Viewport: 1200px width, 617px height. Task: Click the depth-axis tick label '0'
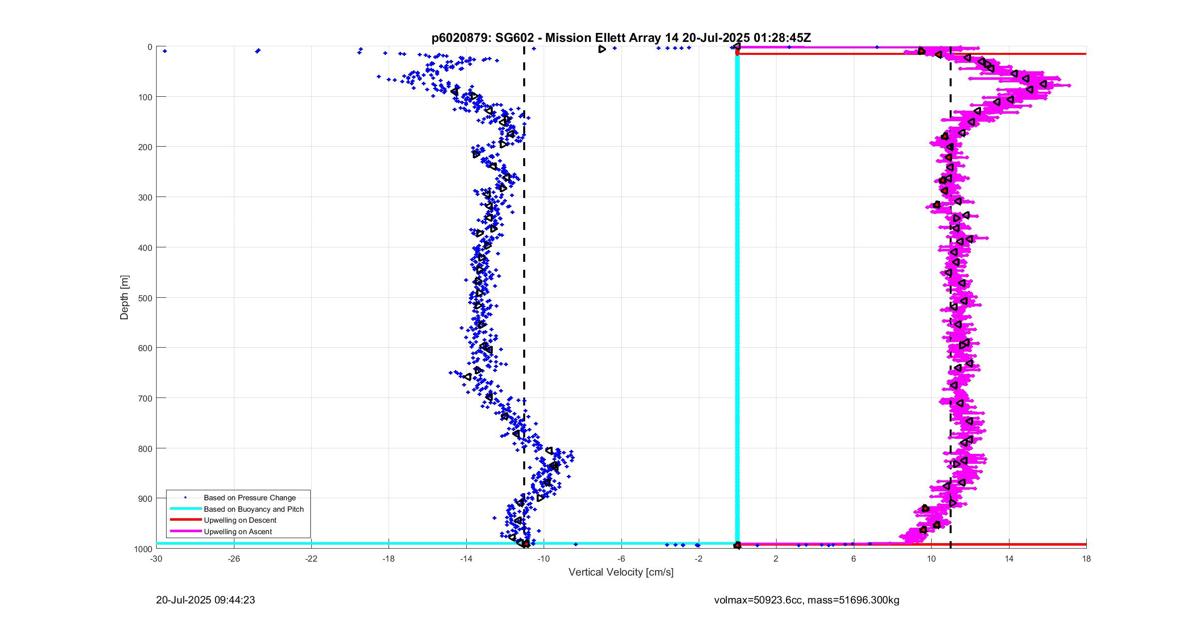click(x=149, y=47)
